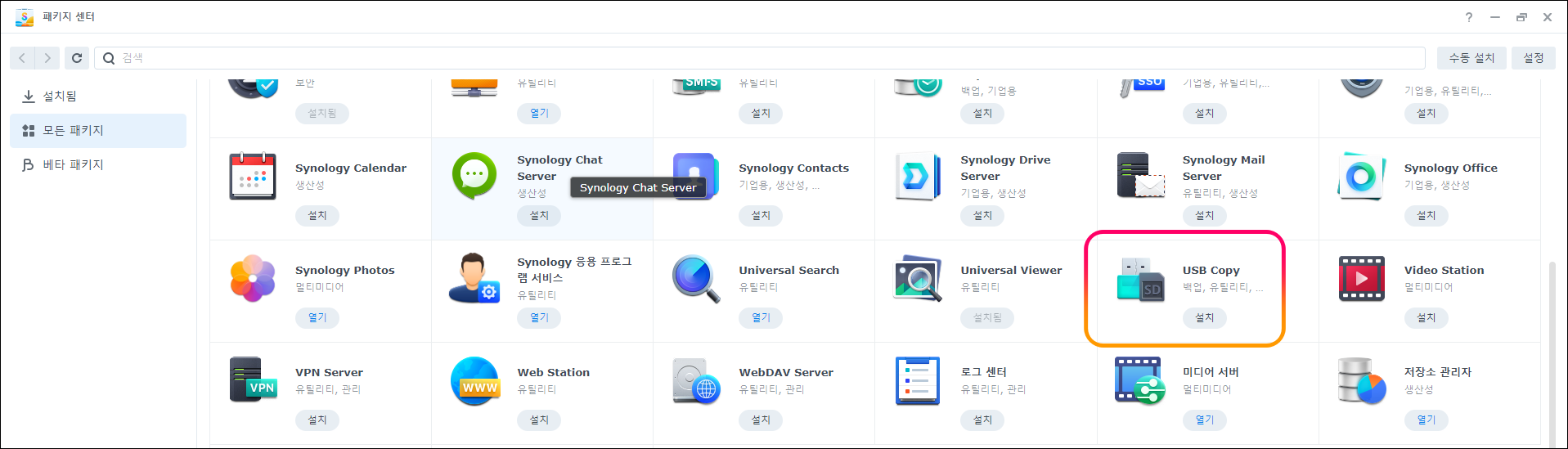Select 베타 패키지 in the sidebar
Screen dimensions: 1568x449
tap(98, 164)
